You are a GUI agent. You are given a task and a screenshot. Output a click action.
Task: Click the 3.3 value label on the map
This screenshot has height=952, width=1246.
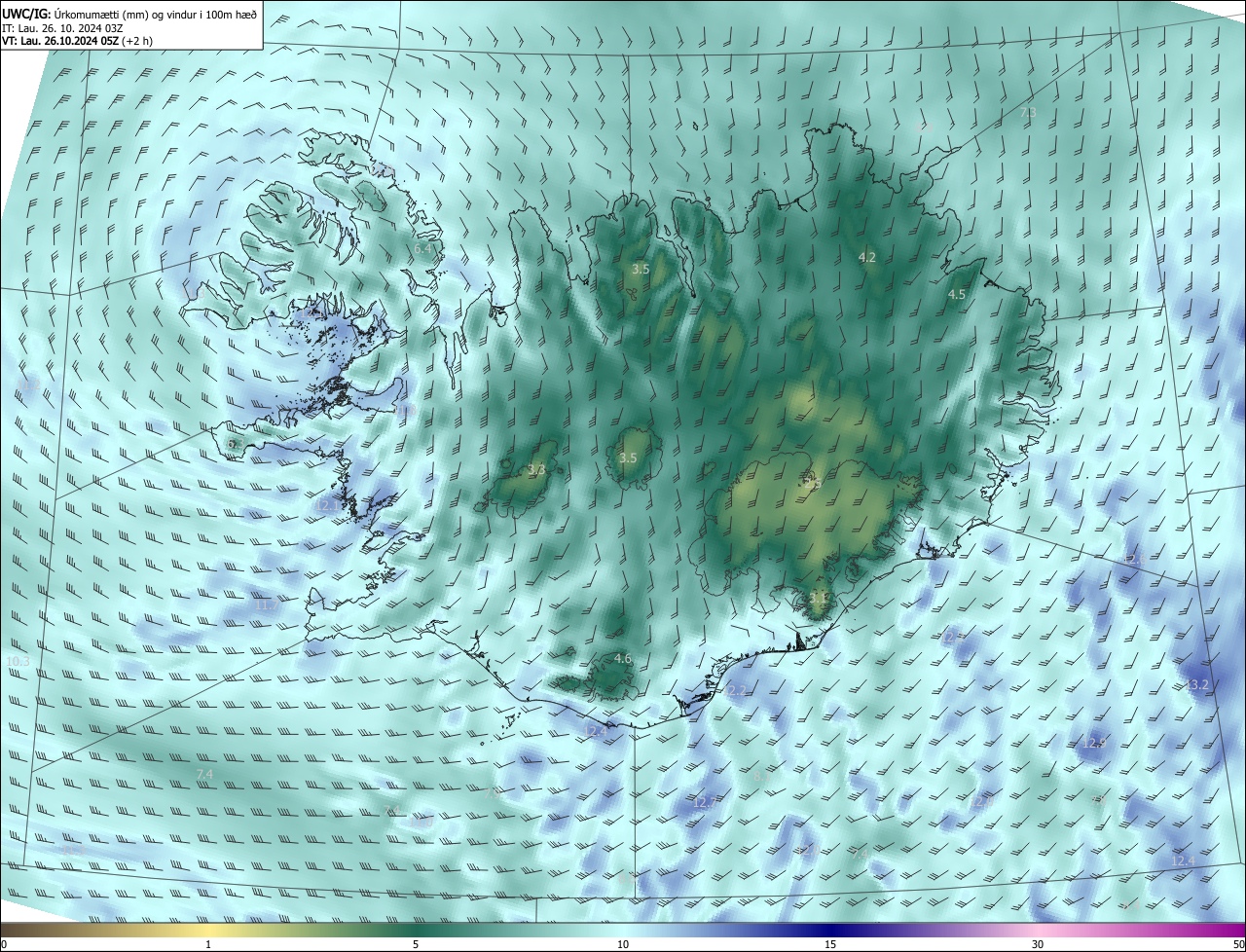(536, 470)
